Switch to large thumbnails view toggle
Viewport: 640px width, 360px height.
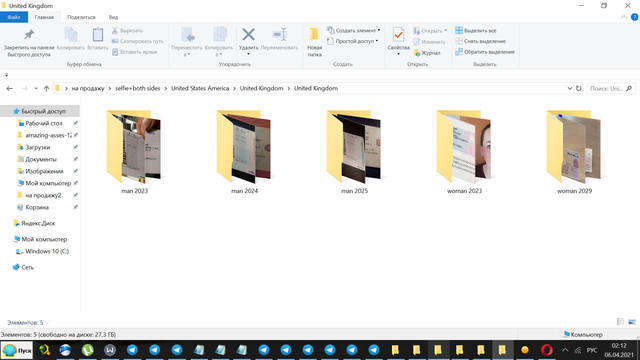[x=632, y=322]
